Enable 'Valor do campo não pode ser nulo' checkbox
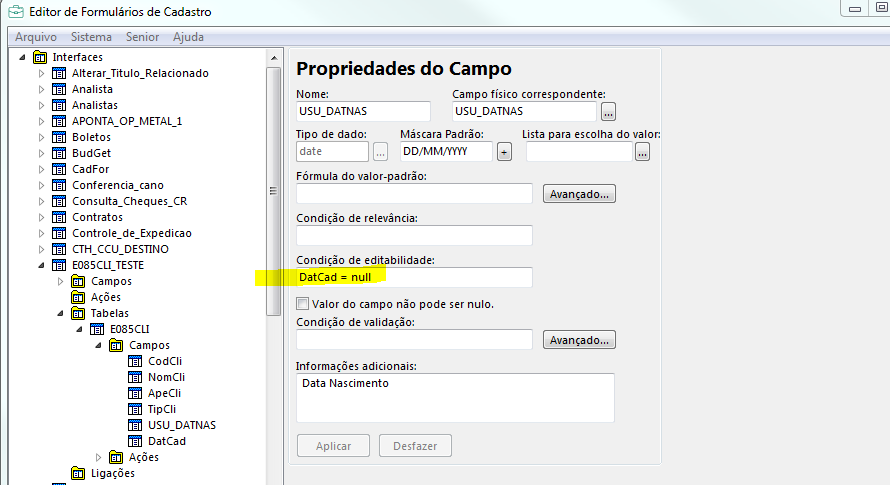 pyautogui.click(x=303, y=304)
